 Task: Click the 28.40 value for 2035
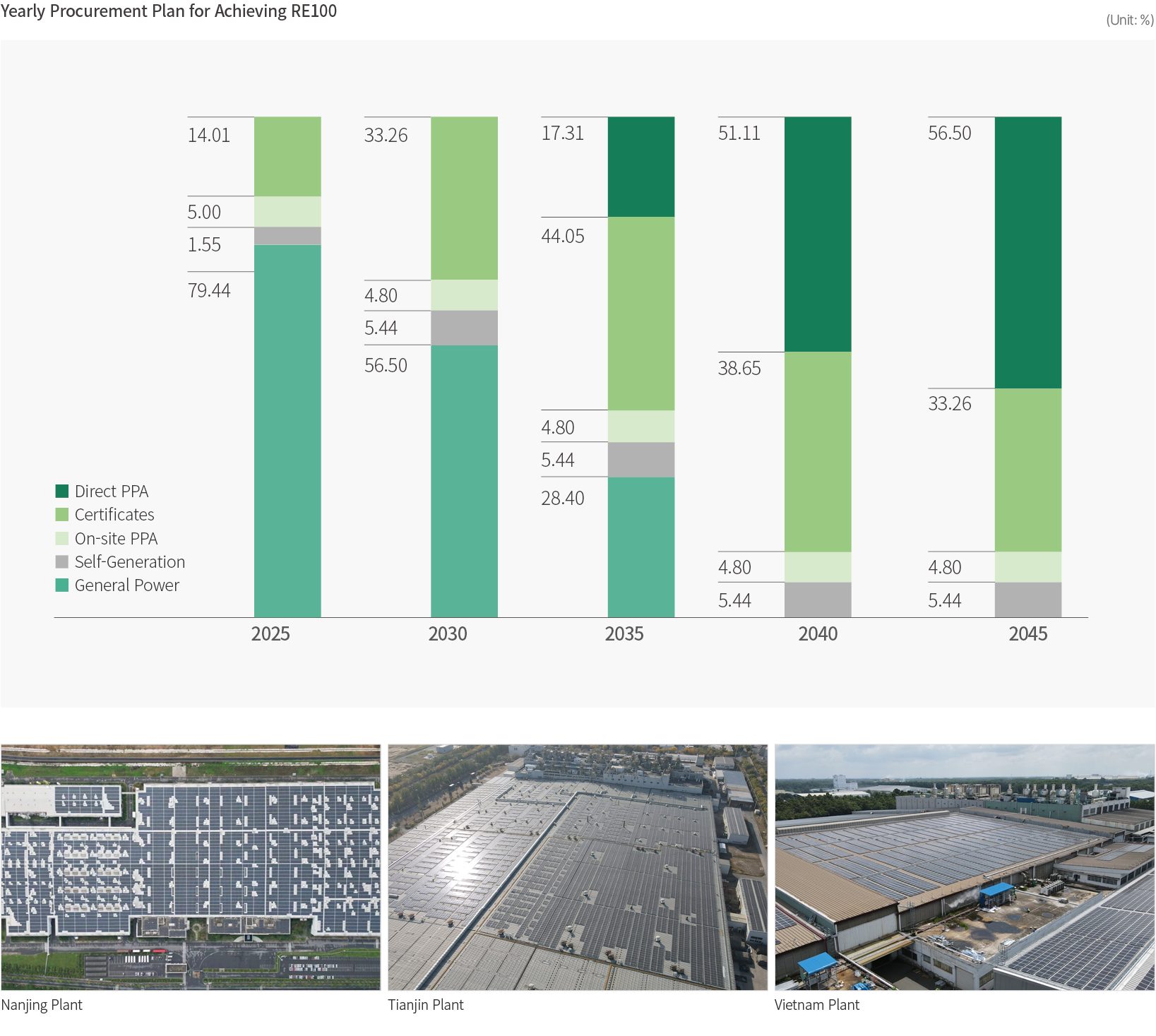coord(563,498)
